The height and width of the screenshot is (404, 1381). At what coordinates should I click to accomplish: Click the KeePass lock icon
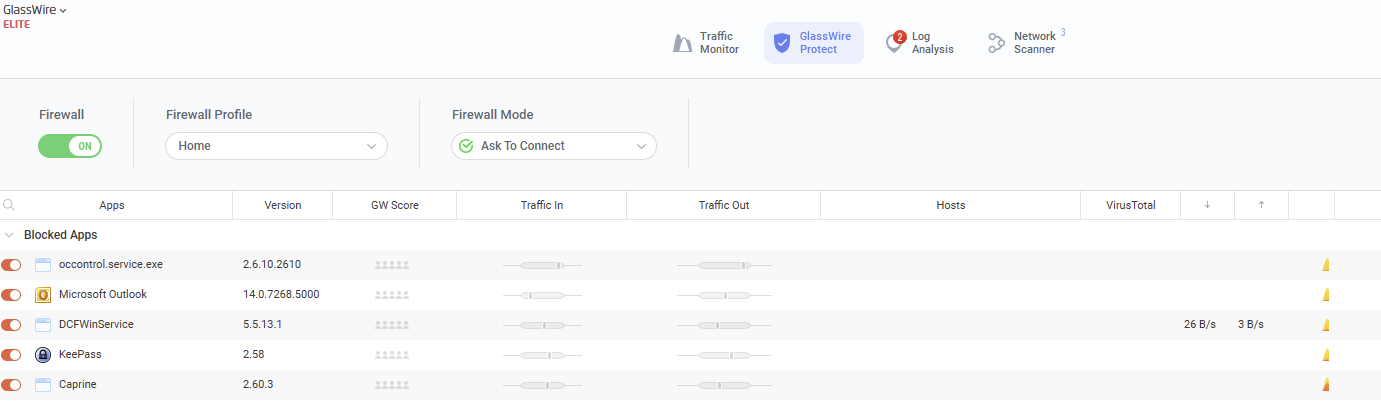pyautogui.click(x=43, y=355)
